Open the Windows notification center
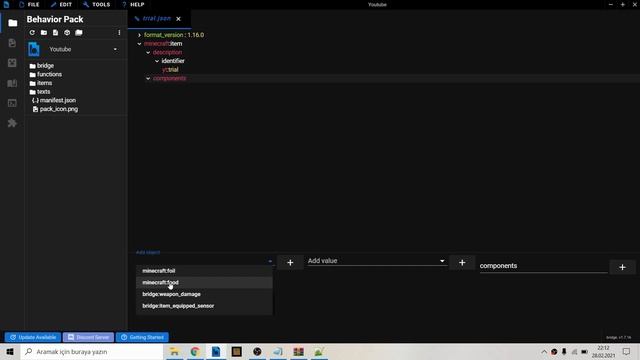The width and height of the screenshot is (640, 360). (627, 351)
